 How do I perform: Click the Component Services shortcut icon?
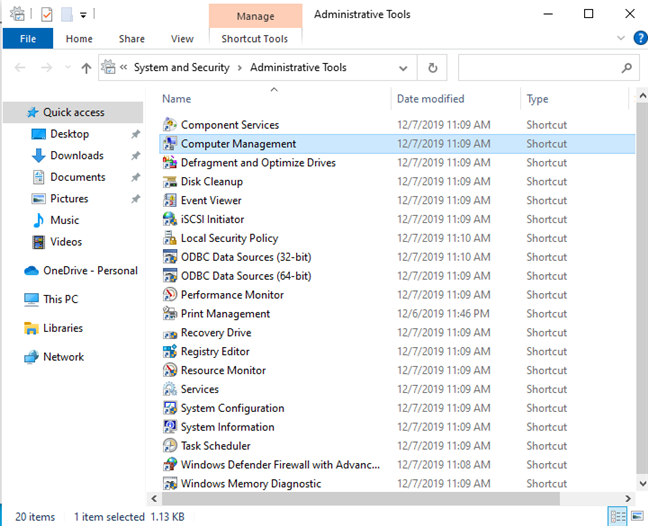pyautogui.click(x=169, y=124)
